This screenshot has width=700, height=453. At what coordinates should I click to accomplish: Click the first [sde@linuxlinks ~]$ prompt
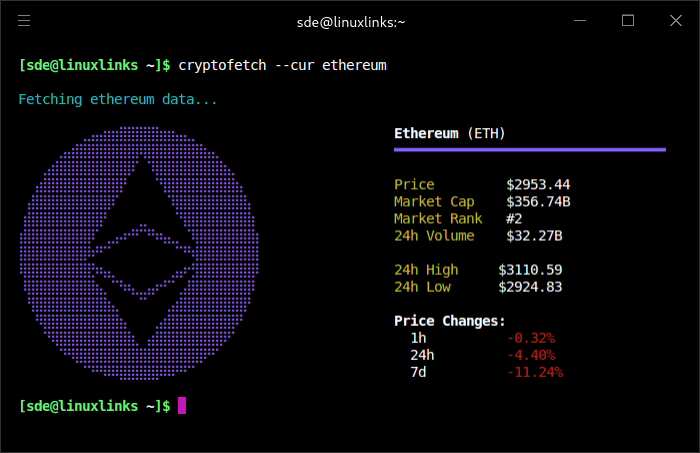coord(95,65)
